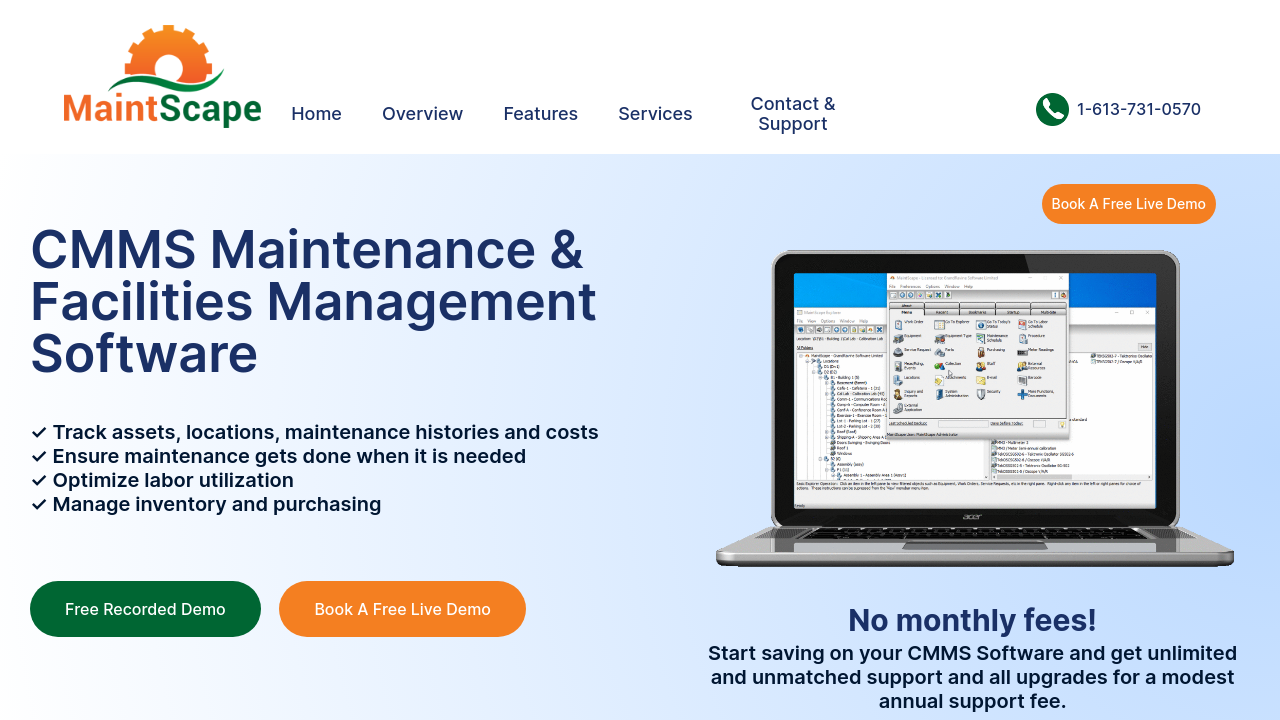
Task: Open the Features navigation item
Action: (540, 114)
